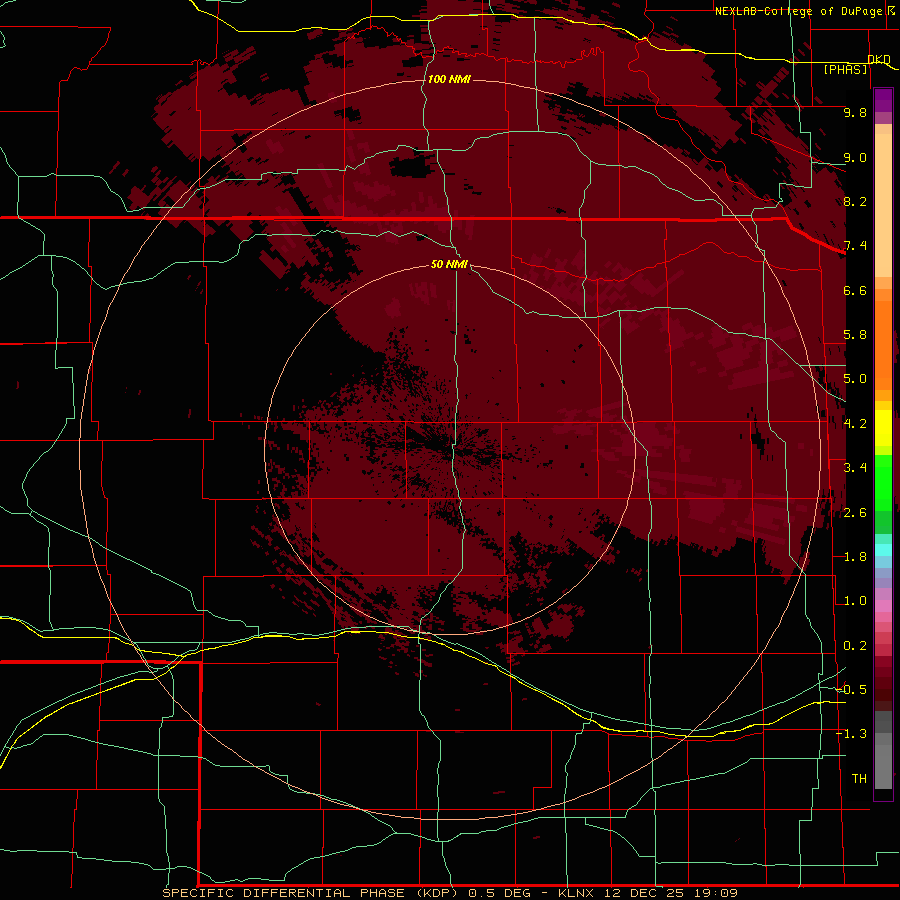Viewport: 900px width, 900px height.
Task: Click the 4.2 scale value
Action: [855, 424]
